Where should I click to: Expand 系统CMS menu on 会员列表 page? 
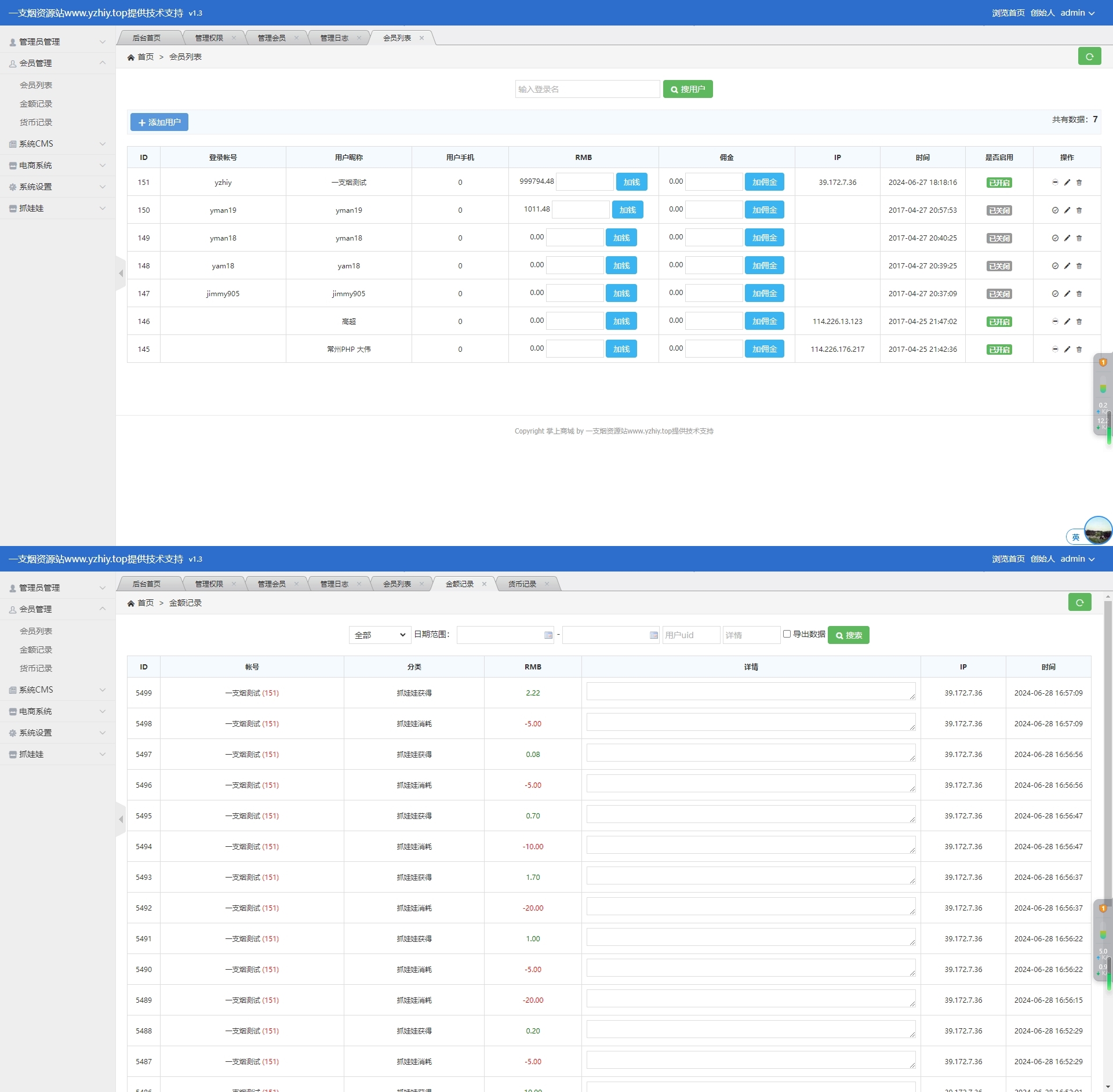(57, 144)
